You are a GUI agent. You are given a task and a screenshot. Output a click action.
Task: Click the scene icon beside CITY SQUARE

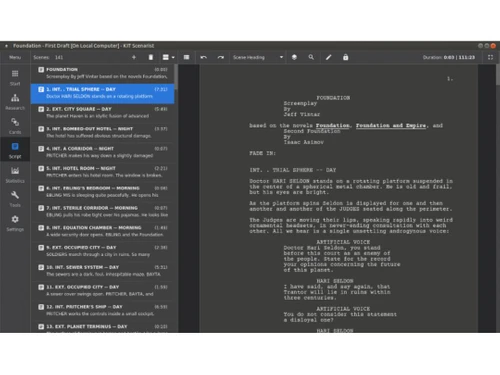41,109
